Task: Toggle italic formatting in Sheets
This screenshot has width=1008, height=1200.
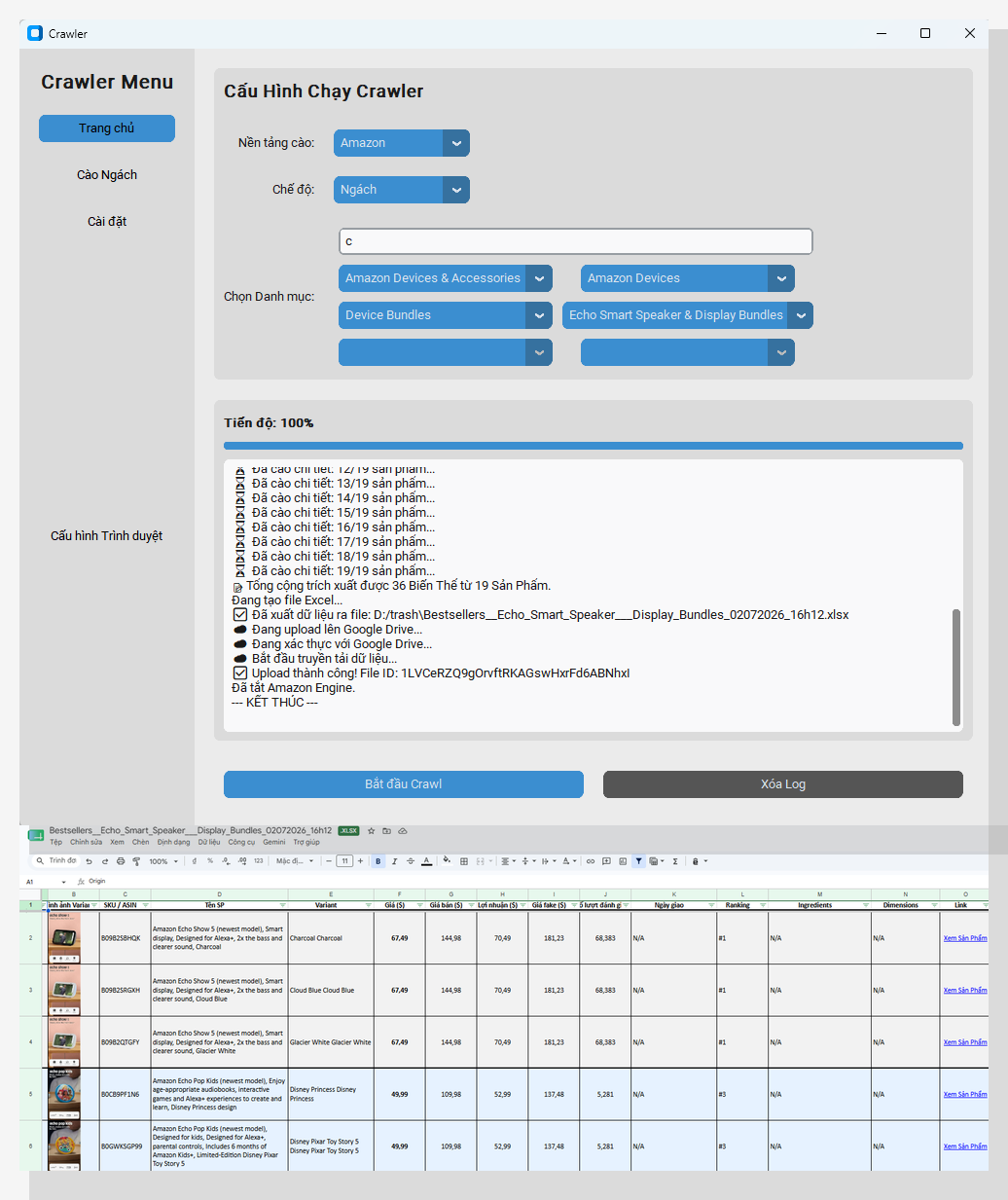Action: pyautogui.click(x=394, y=861)
